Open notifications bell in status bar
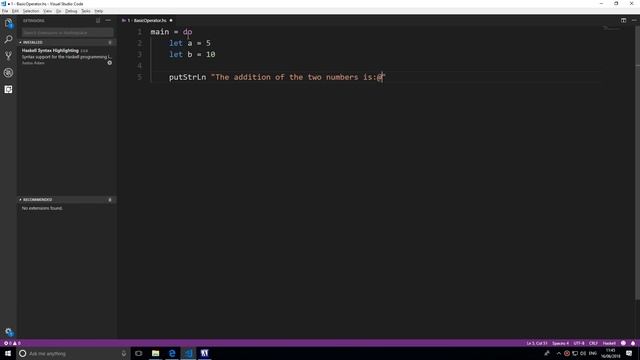This screenshot has height=360, width=640. 633,343
